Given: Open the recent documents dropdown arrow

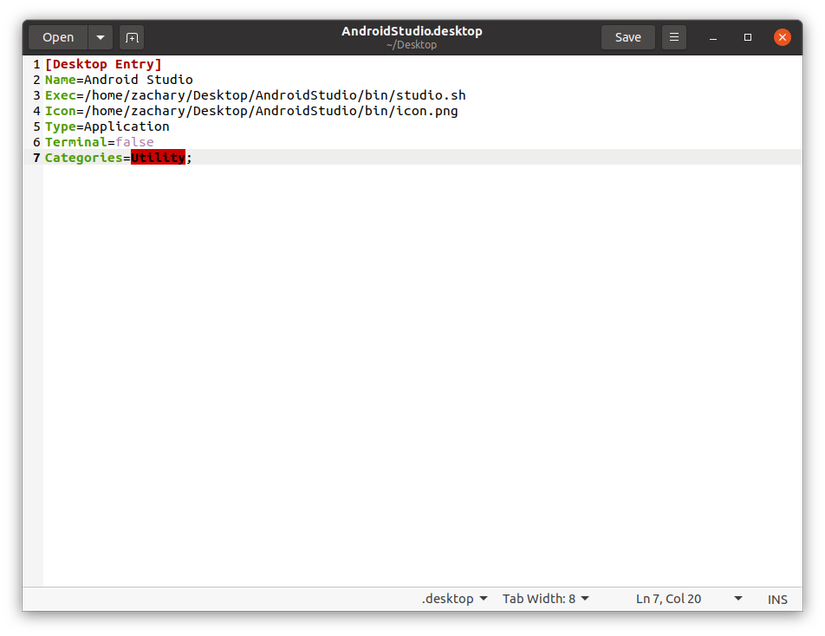Looking at the screenshot, I should 100,37.
